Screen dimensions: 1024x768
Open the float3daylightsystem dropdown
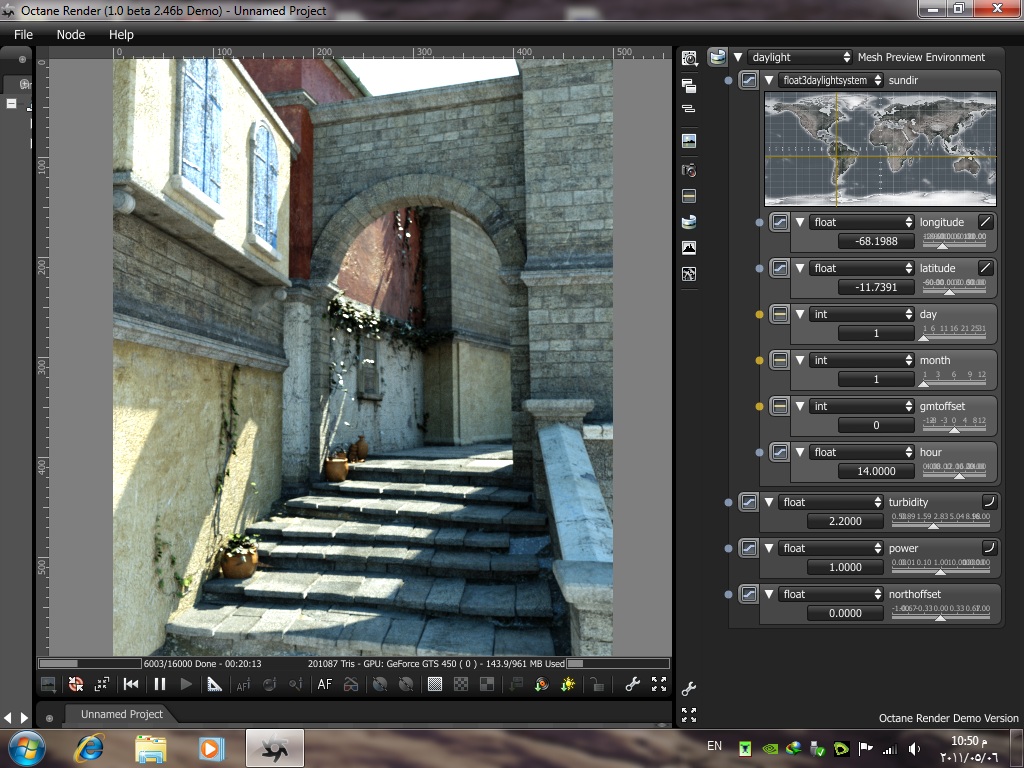831,80
